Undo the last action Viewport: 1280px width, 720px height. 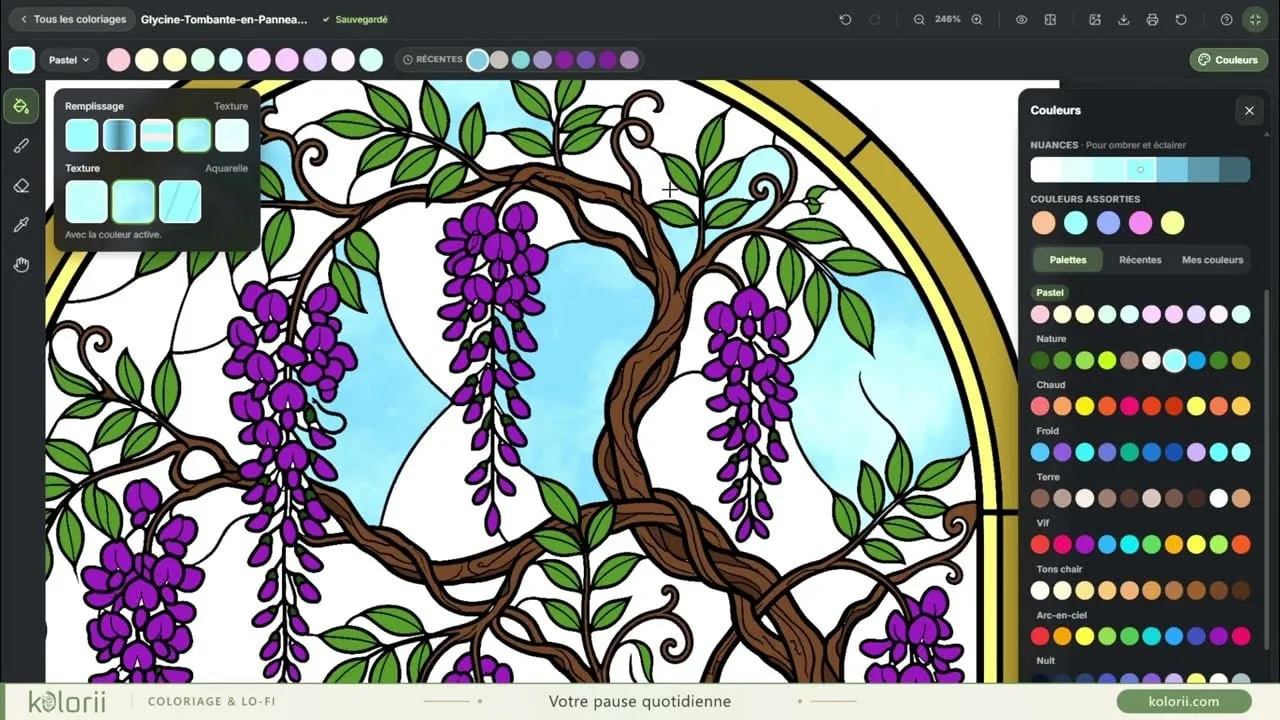point(845,19)
